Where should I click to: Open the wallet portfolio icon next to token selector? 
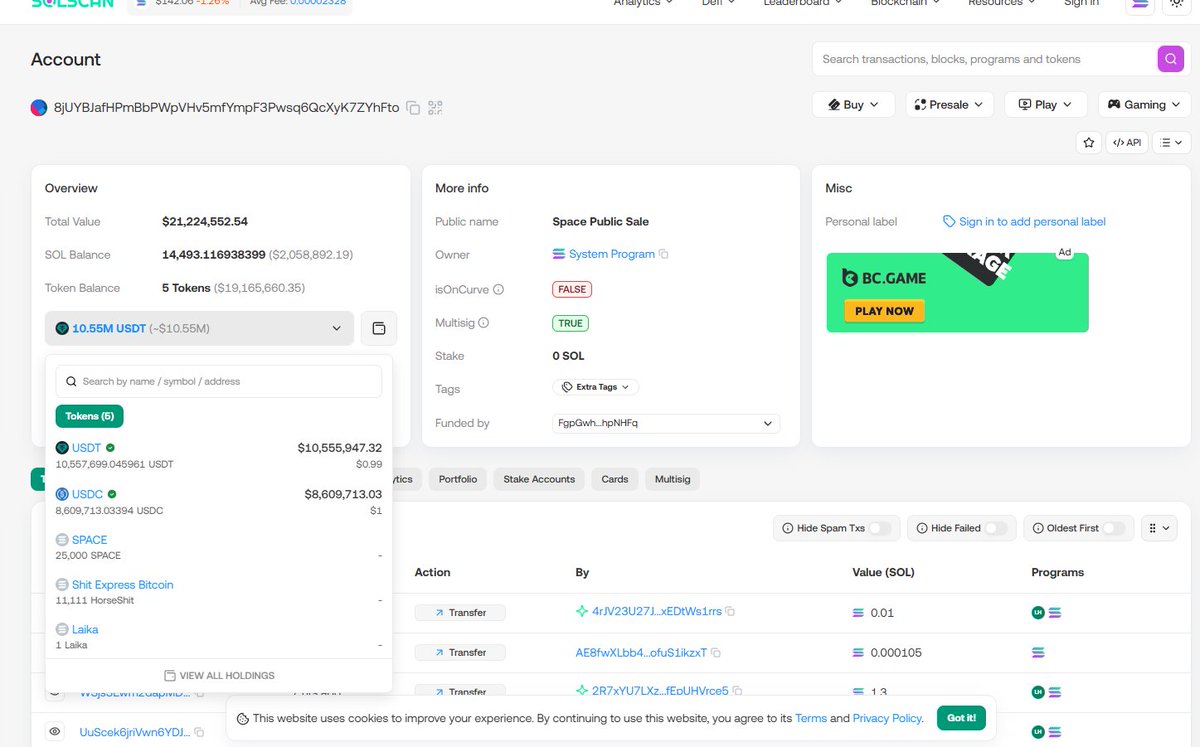pos(379,328)
